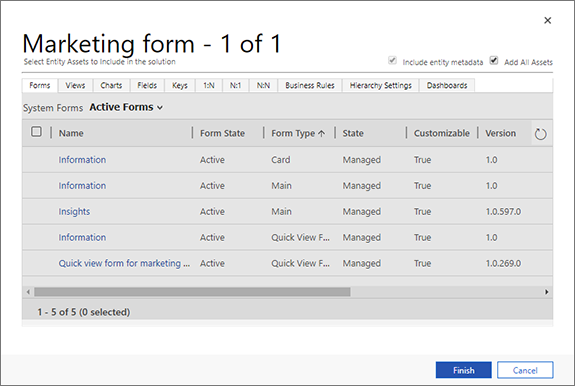Uncheck Add All Assets checkbox
Viewport: 575px width, 386px height.
coord(494,60)
